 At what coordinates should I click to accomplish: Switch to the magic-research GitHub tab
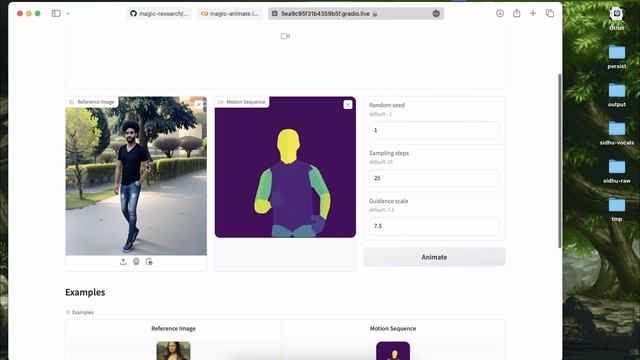[x=159, y=13]
